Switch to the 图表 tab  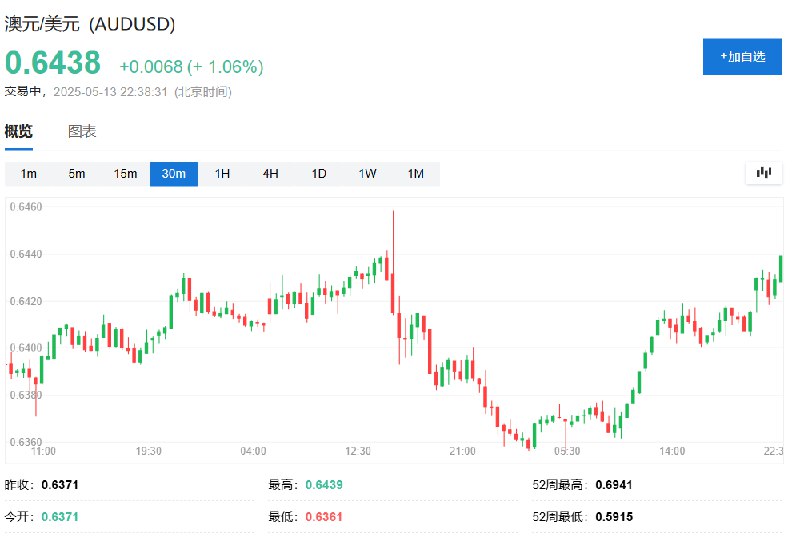(x=82, y=132)
